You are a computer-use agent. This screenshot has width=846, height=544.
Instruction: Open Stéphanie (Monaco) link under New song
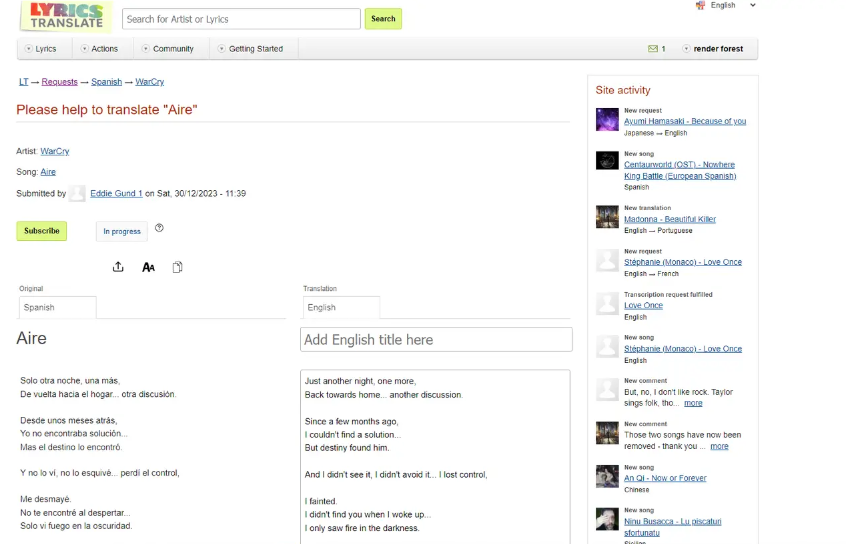[683, 349]
